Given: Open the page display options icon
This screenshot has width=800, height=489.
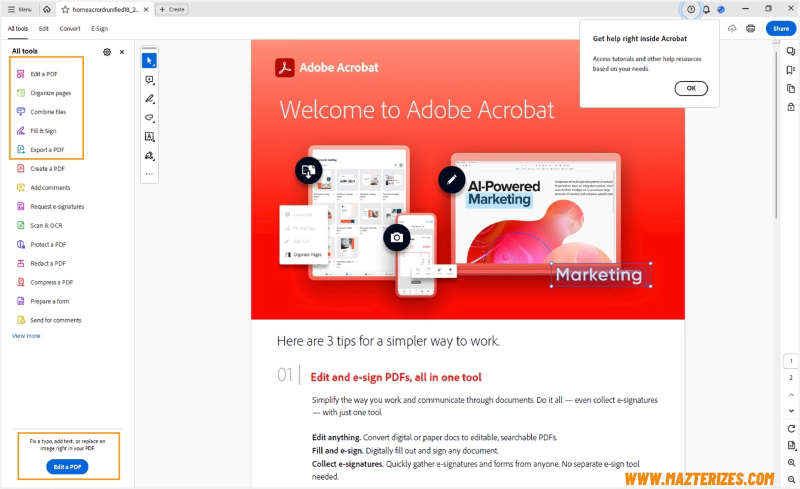Looking at the screenshot, I should tap(791, 446).
